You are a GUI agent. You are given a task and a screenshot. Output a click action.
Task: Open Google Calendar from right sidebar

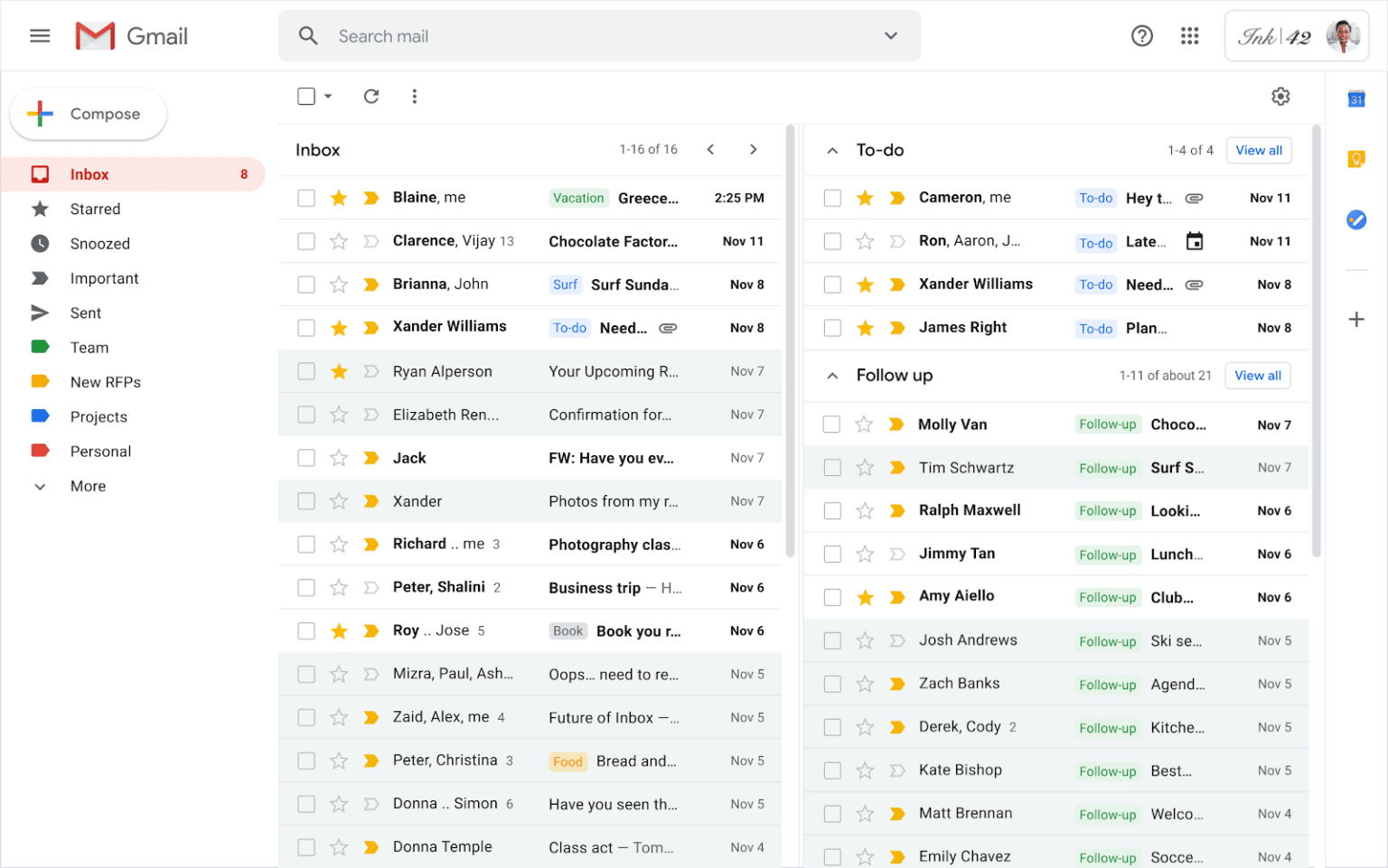click(1356, 99)
